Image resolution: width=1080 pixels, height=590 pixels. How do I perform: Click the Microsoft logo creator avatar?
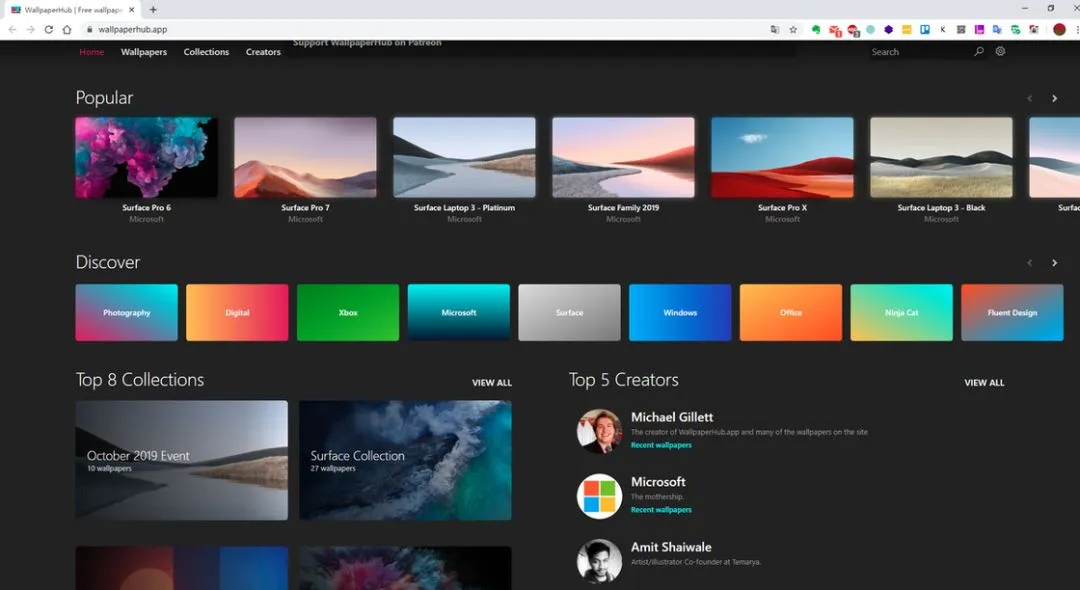pyautogui.click(x=599, y=496)
